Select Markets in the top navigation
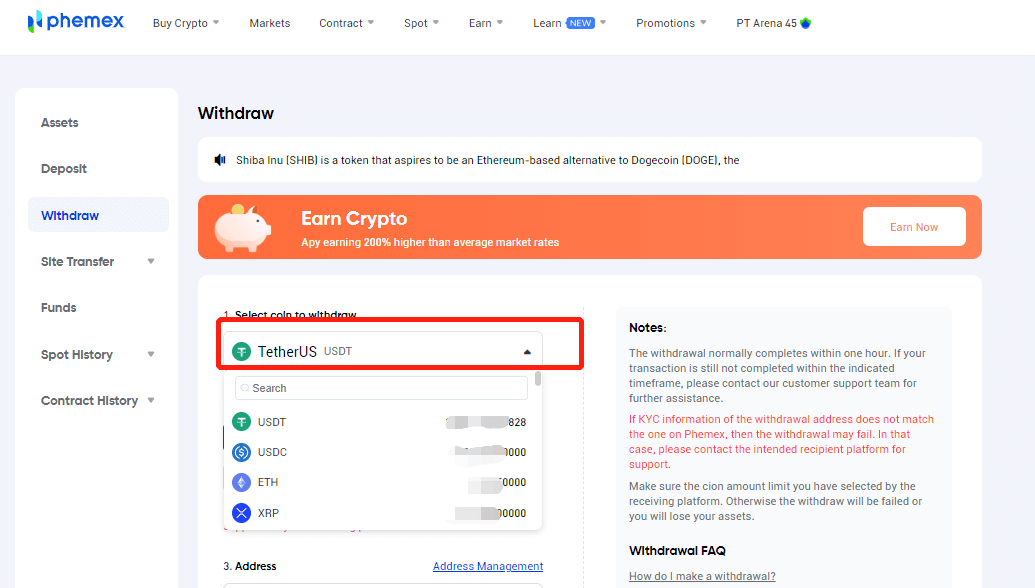The image size is (1035, 588). [269, 22]
